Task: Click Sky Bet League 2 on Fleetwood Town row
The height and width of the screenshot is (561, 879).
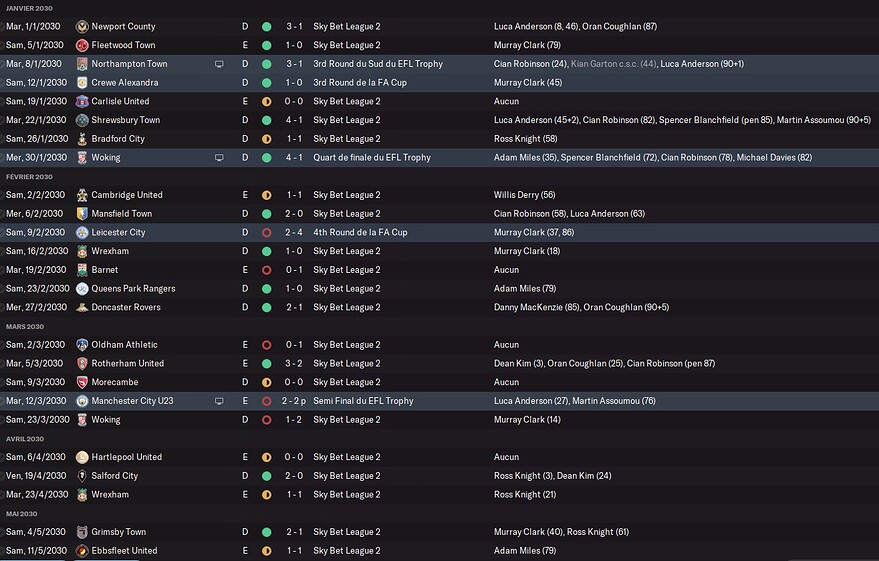Action: [x=346, y=45]
